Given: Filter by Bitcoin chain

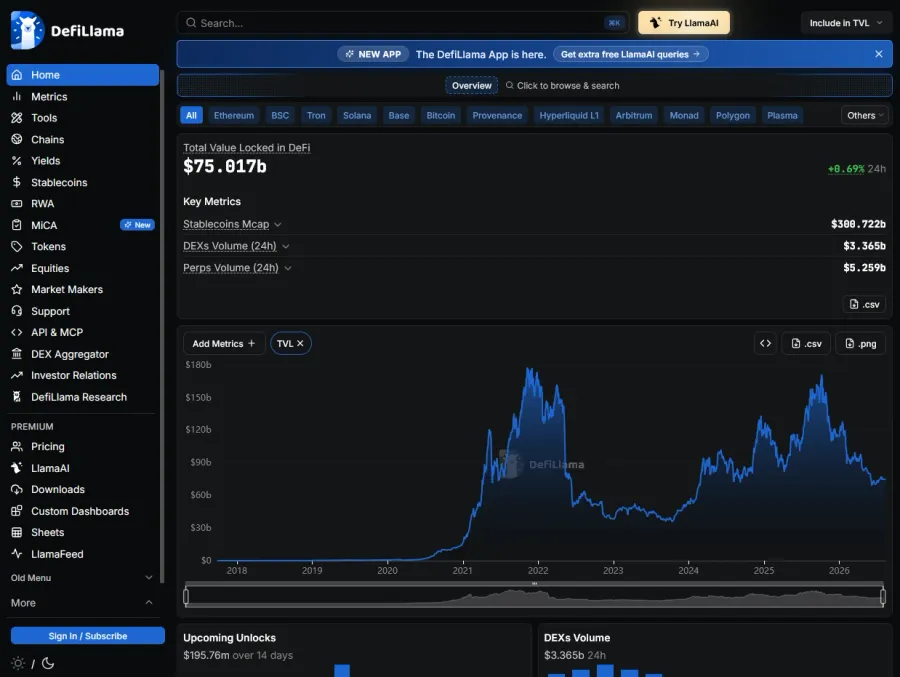Looking at the screenshot, I should [441, 115].
